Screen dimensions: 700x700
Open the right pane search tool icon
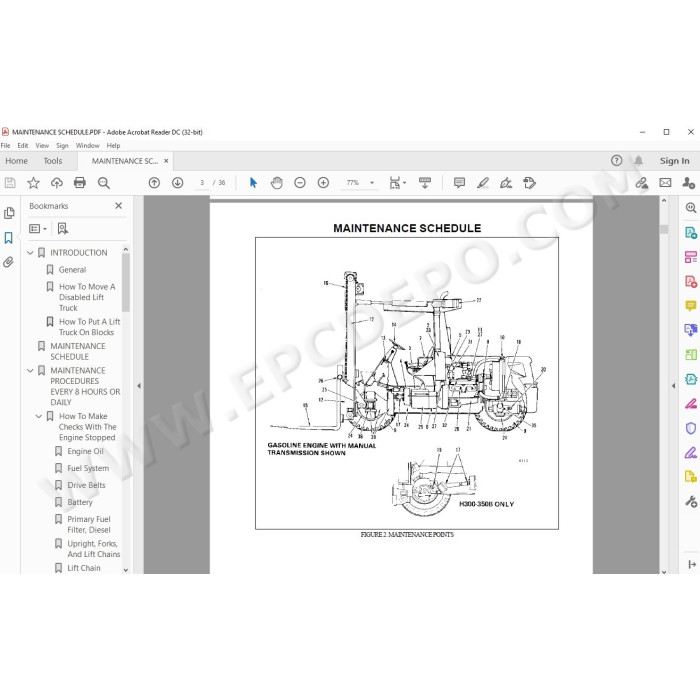[x=691, y=208]
